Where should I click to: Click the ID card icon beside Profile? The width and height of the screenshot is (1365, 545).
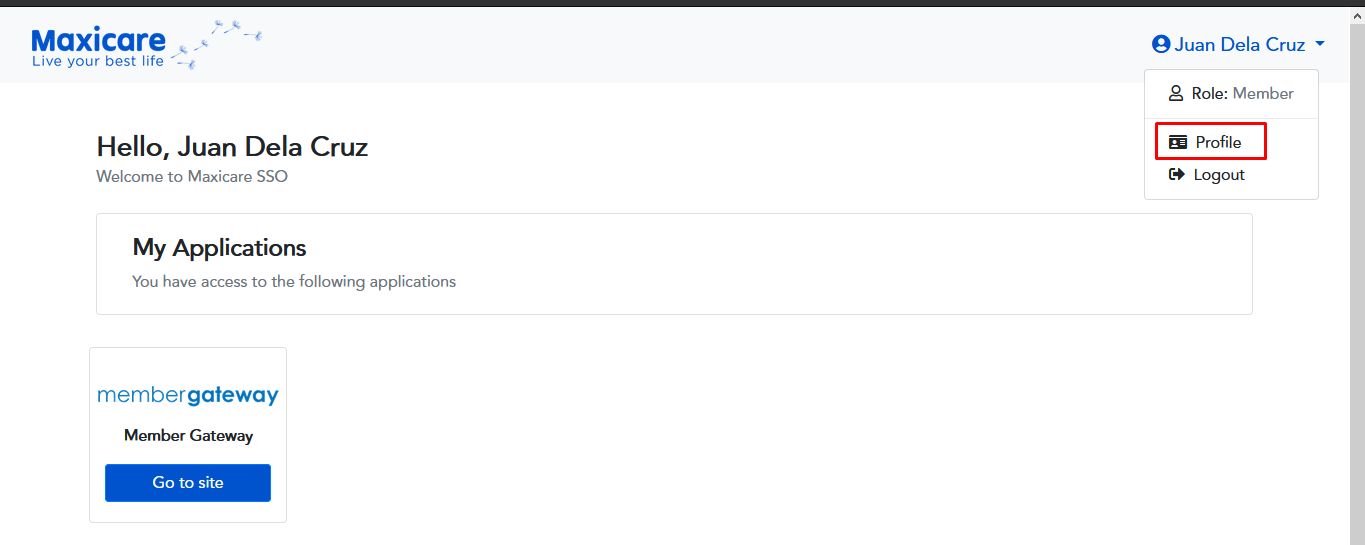[1178, 142]
